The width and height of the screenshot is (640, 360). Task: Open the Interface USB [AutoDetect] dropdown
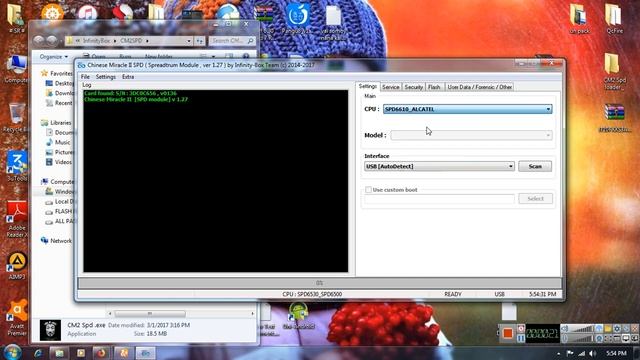click(x=439, y=167)
